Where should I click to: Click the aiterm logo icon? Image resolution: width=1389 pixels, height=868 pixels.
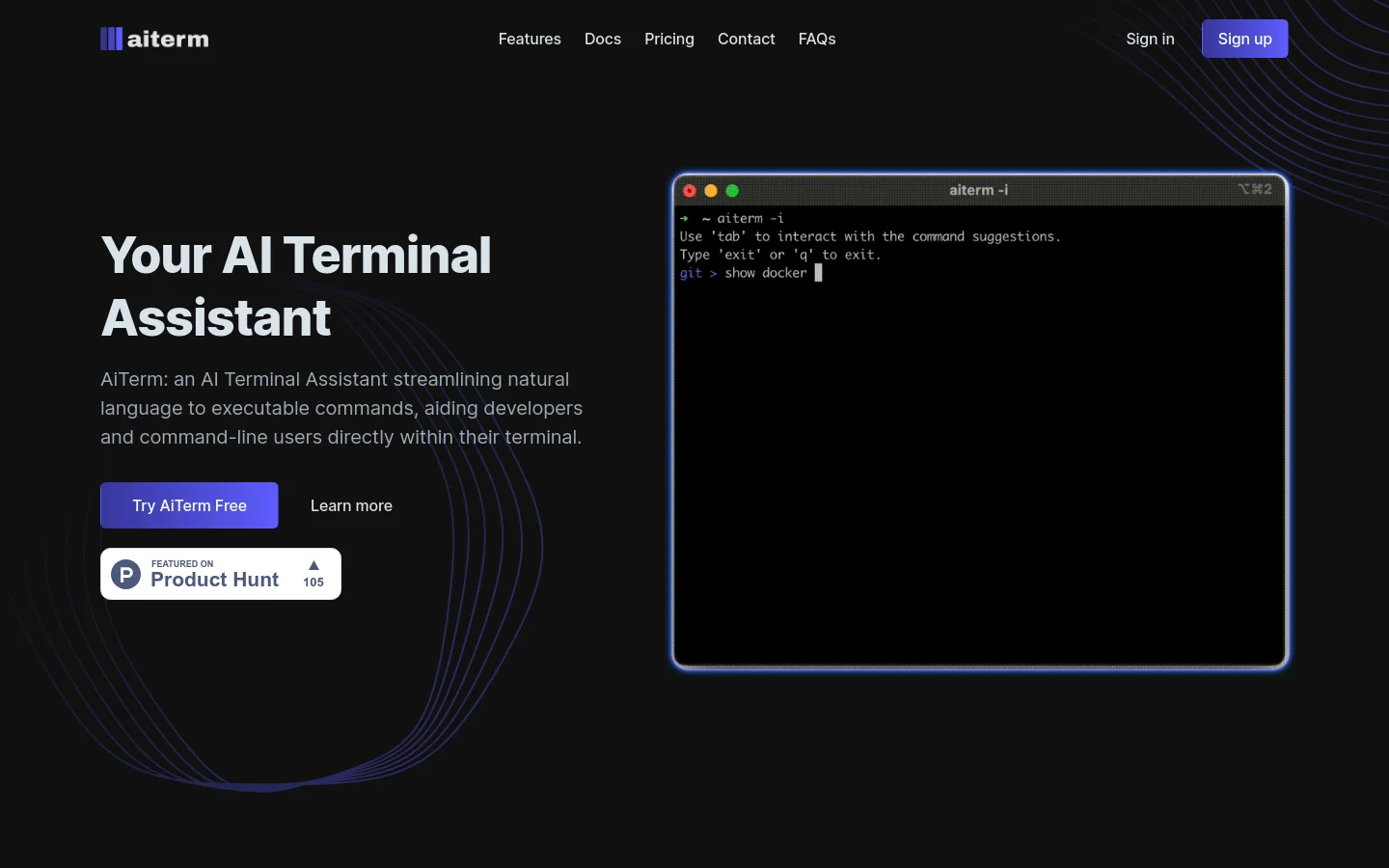[x=111, y=38]
